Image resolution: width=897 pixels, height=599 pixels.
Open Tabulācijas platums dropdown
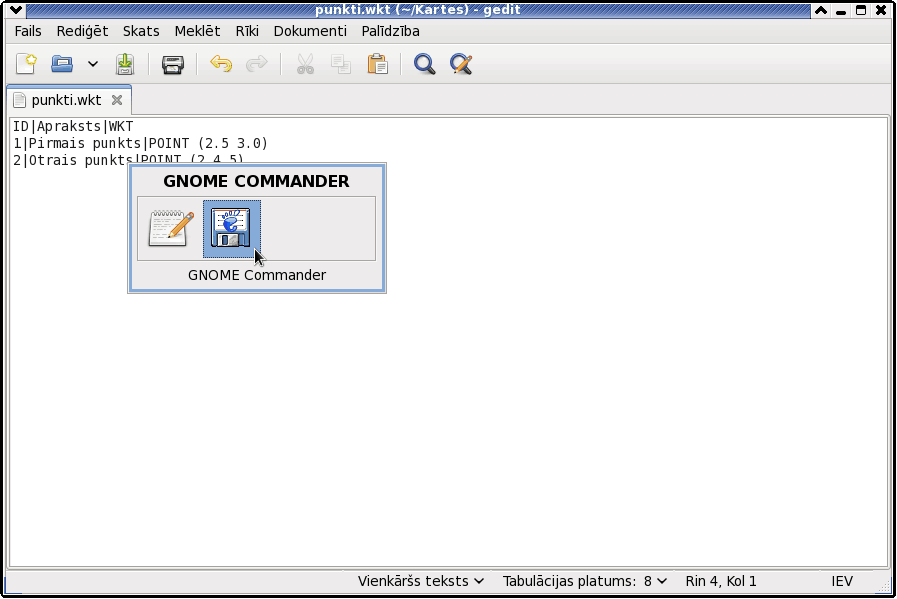pyautogui.click(x=585, y=581)
